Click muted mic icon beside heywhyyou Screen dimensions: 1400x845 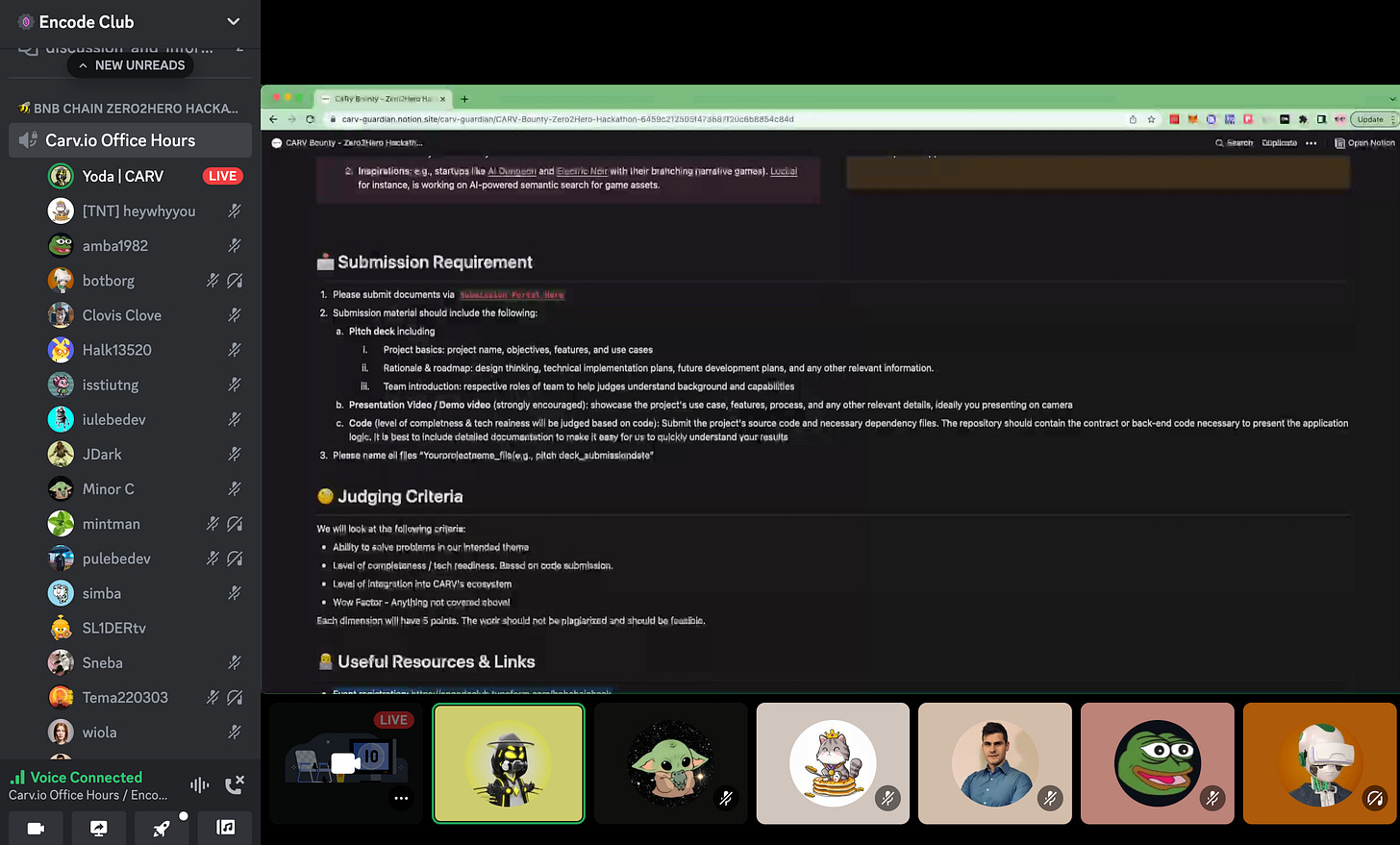(234, 211)
